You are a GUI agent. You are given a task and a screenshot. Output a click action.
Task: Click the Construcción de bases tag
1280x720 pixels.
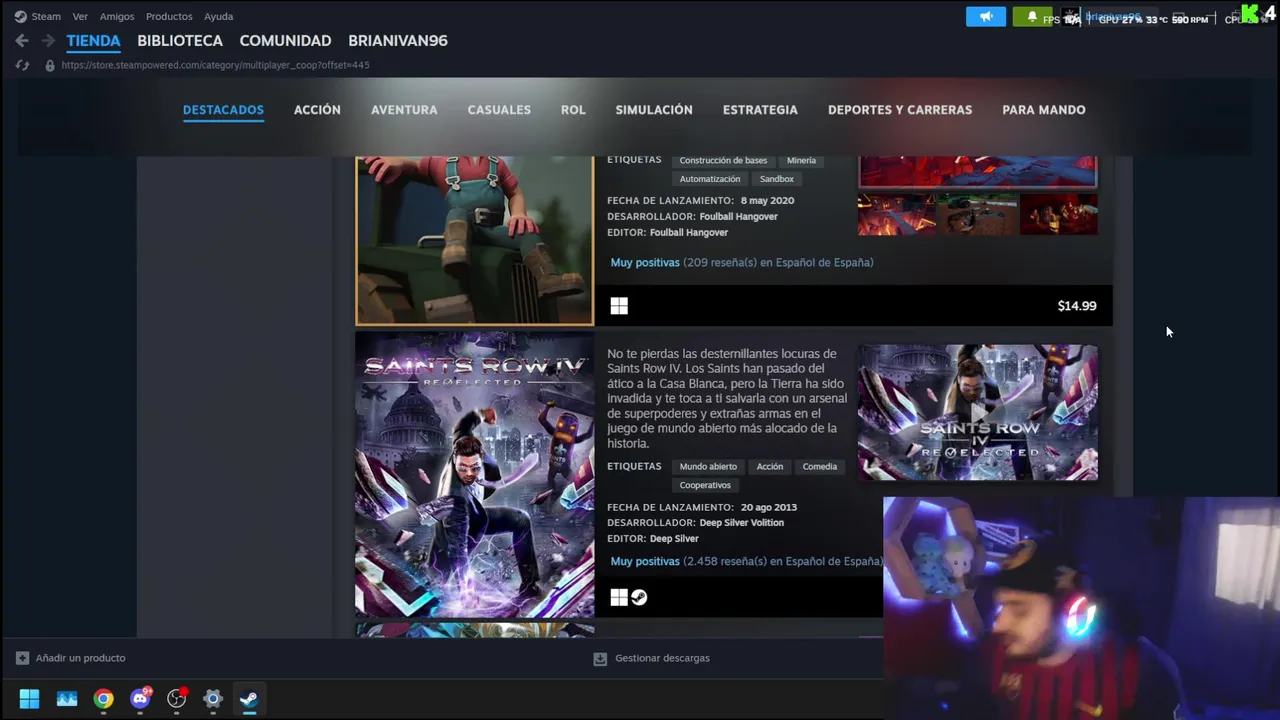[723, 160]
